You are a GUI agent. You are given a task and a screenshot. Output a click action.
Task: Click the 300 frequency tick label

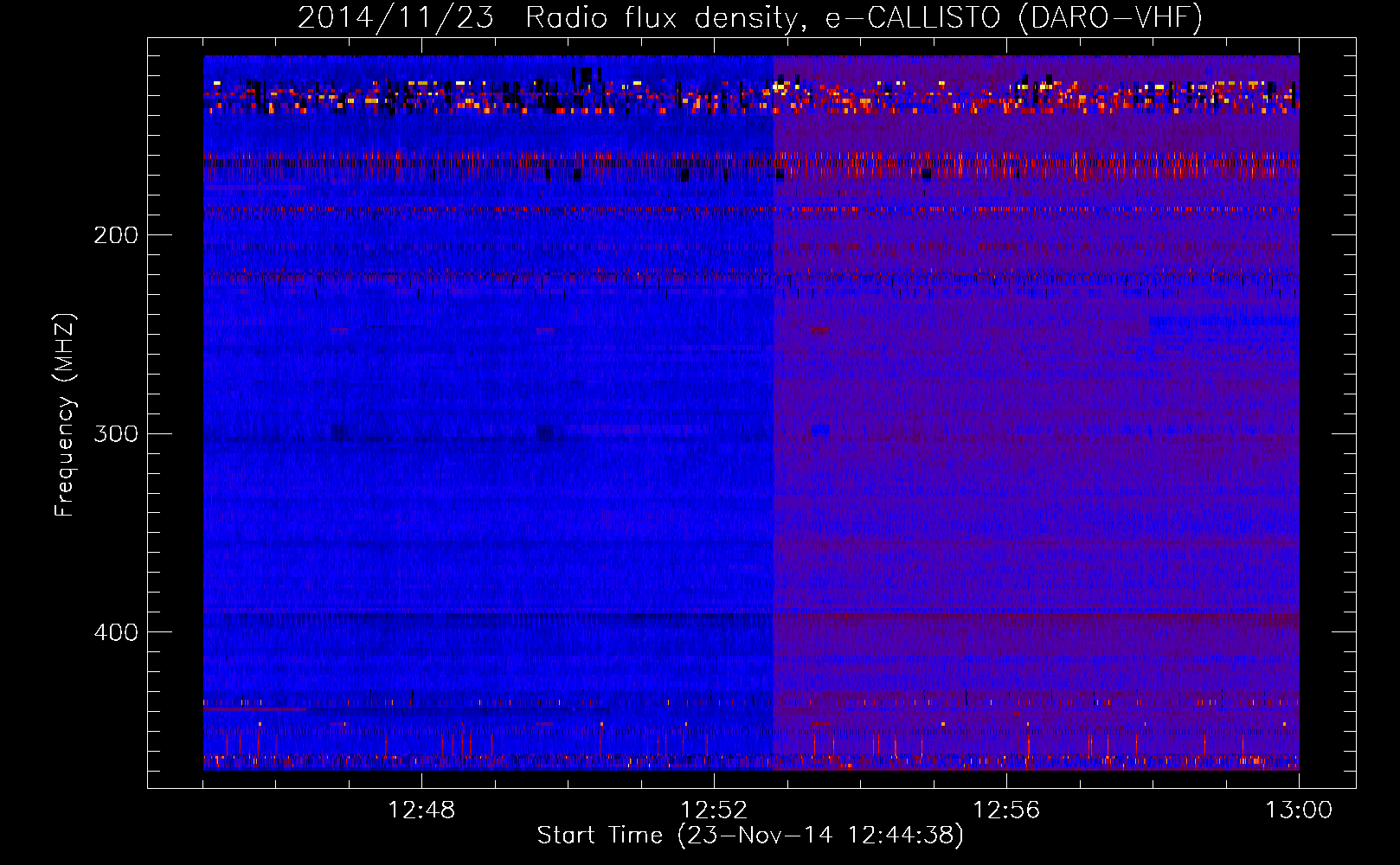tap(116, 433)
